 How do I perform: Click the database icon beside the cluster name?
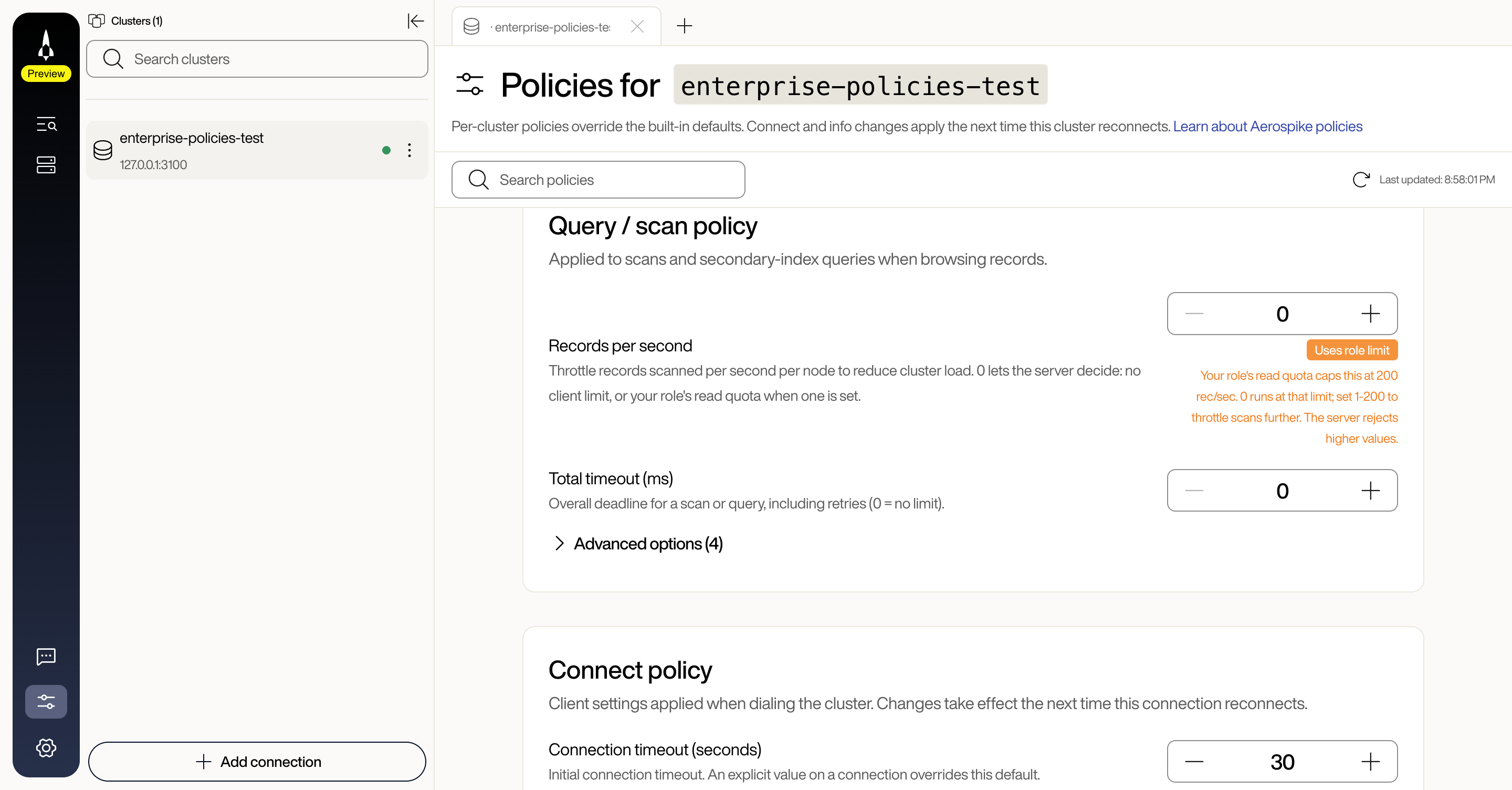[x=103, y=150]
